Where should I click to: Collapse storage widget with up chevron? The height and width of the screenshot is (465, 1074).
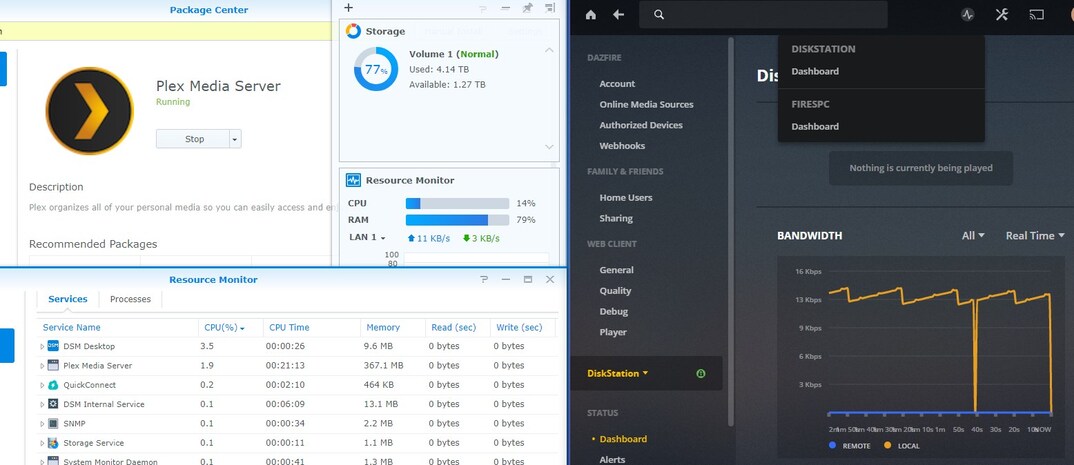click(549, 50)
